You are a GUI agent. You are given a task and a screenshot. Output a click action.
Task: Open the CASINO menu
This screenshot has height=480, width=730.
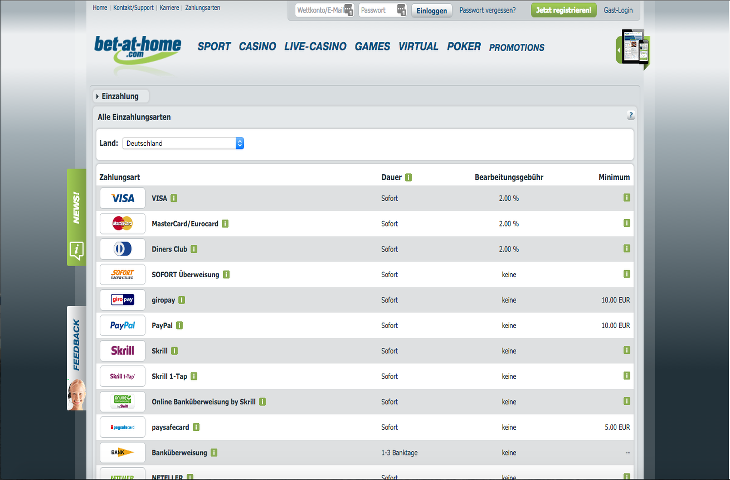point(257,47)
